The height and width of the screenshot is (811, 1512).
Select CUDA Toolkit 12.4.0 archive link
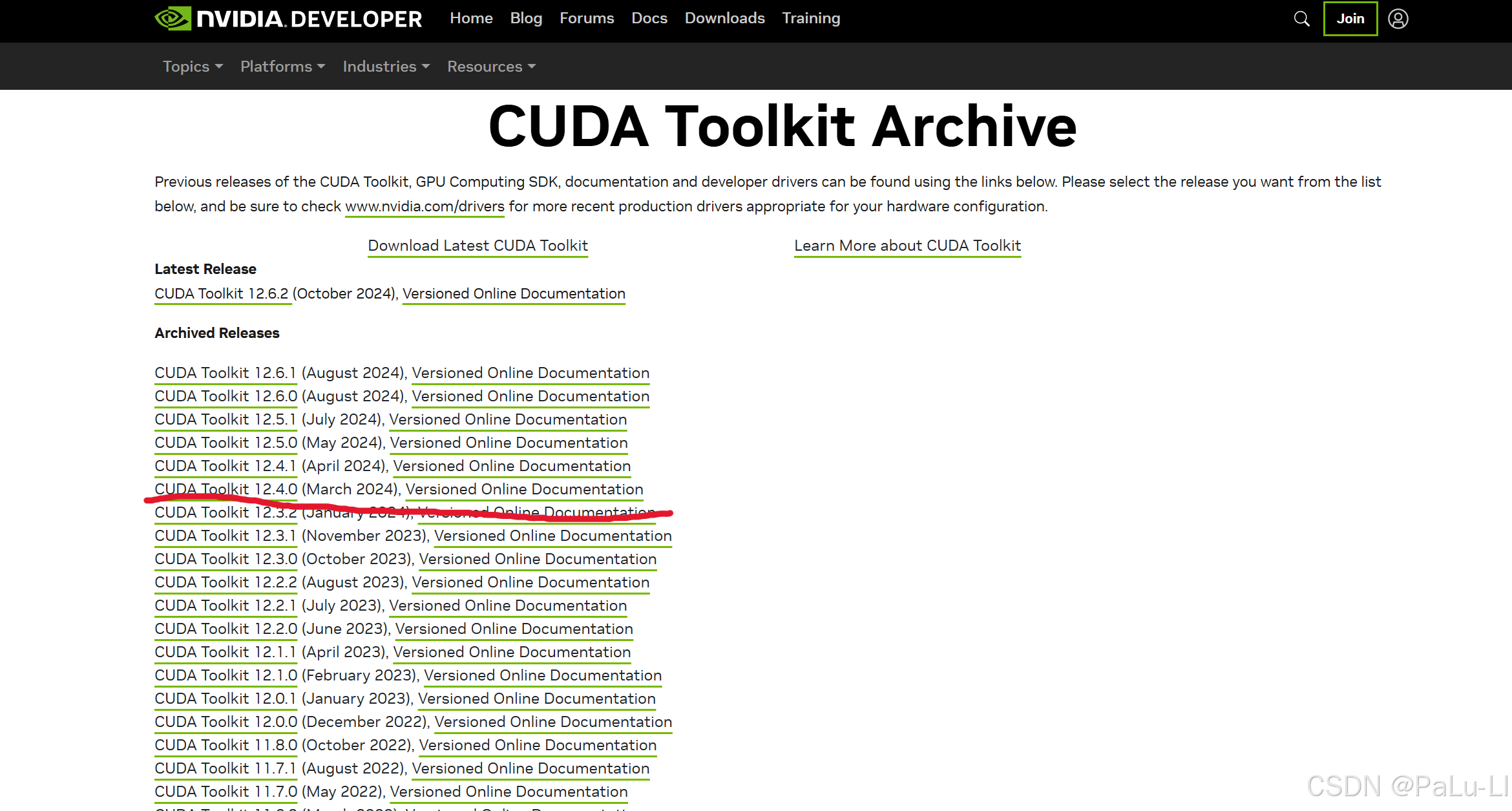pos(226,489)
